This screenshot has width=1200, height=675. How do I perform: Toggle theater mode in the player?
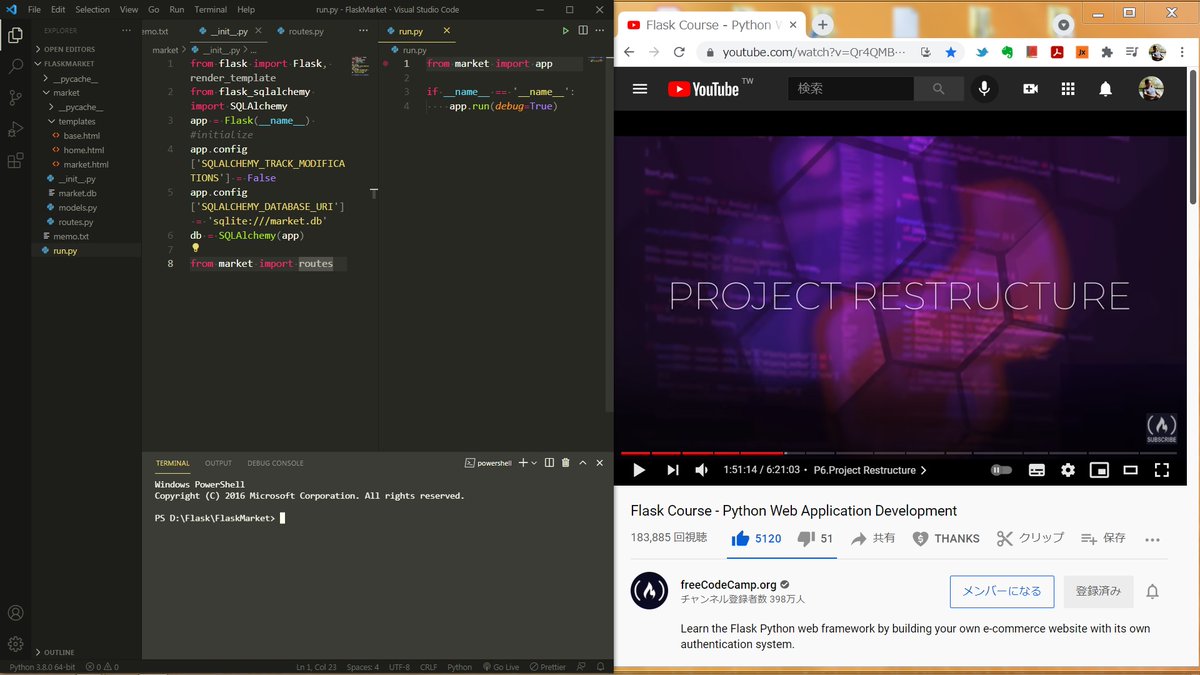coord(1130,470)
